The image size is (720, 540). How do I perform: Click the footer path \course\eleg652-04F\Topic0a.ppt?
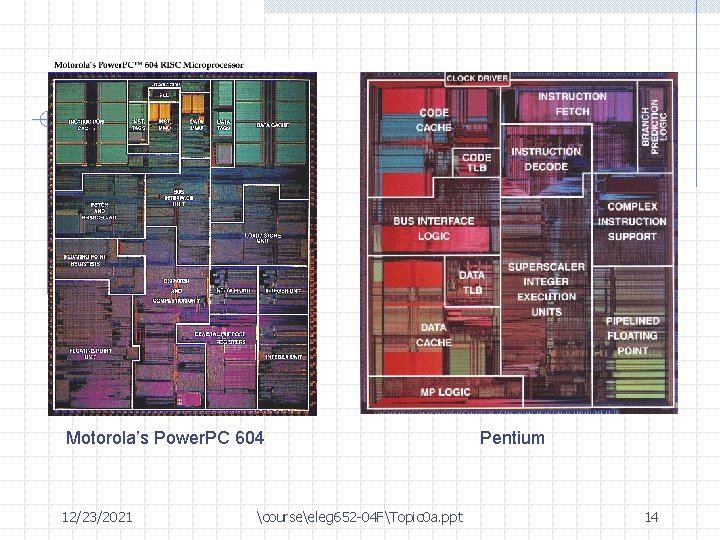(360, 517)
